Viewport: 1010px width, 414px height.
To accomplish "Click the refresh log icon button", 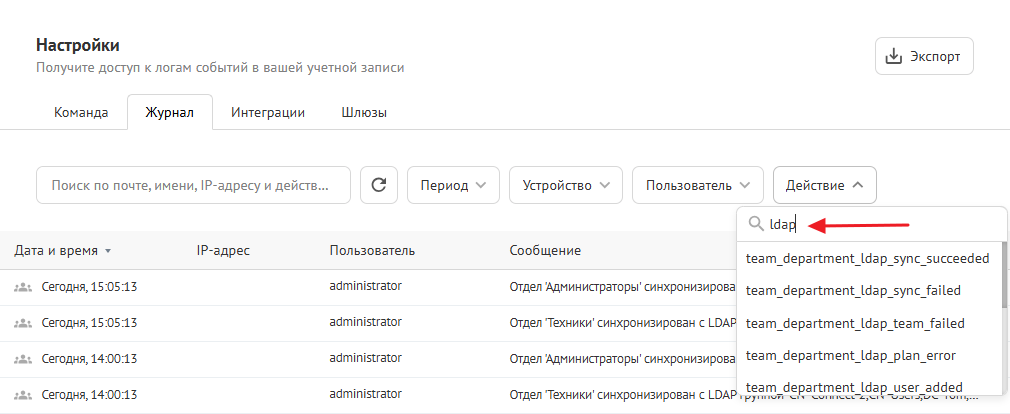I will [x=378, y=185].
